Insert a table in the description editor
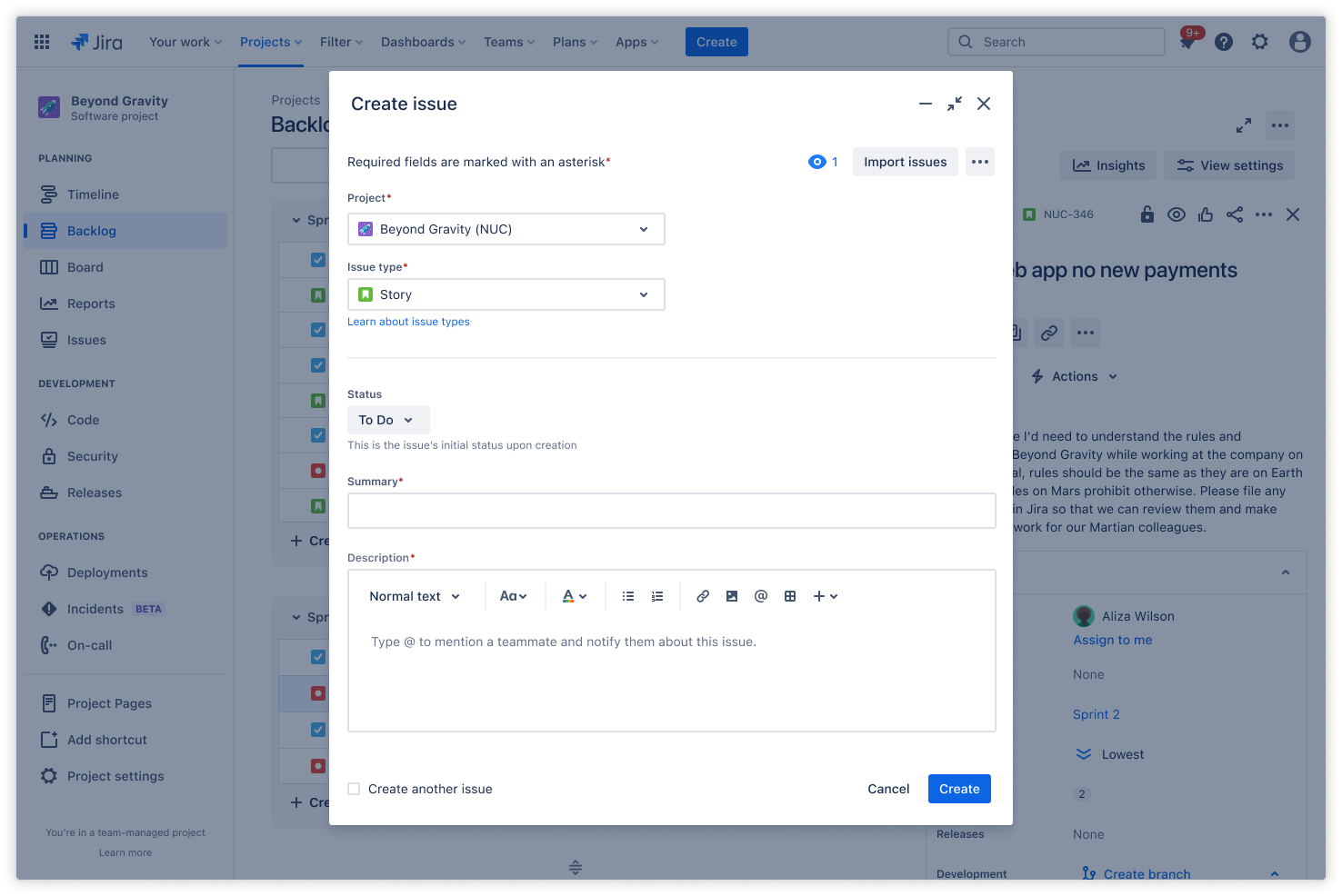Viewport: 1342px width, 896px height. pos(790,595)
